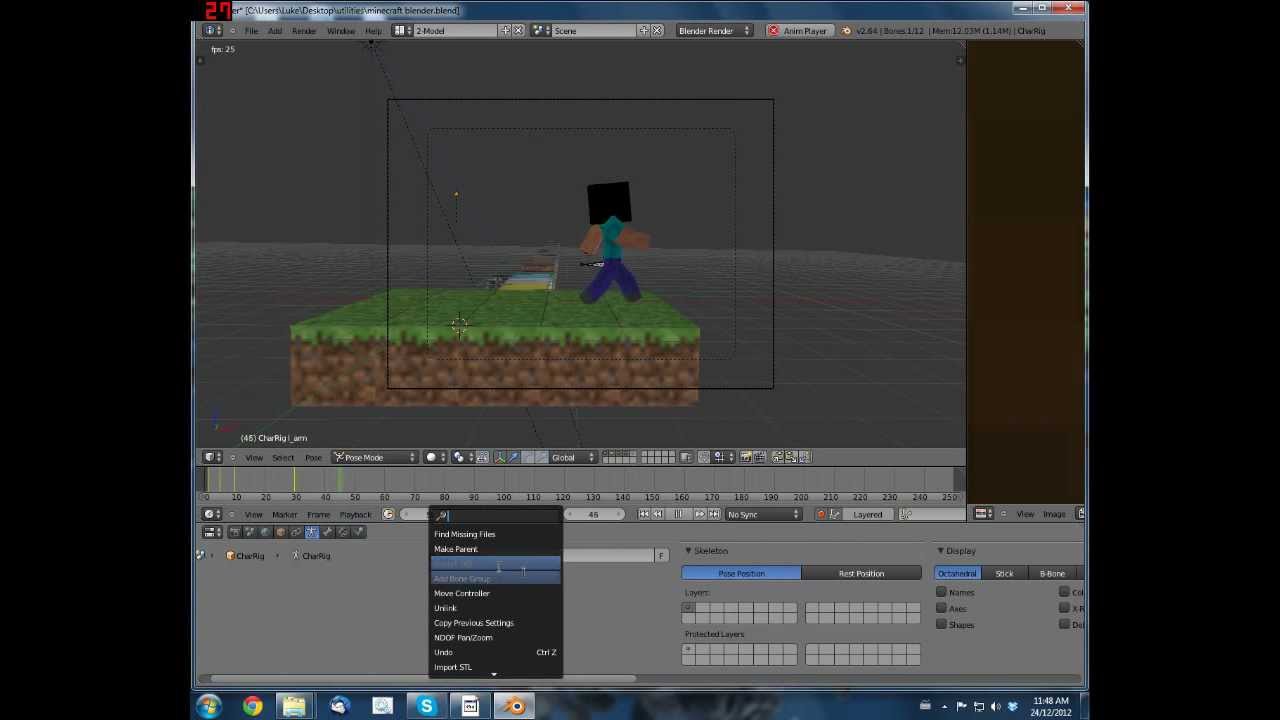Click the current frame number field
Viewport: 1280px width, 720px height.
click(x=593, y=514)
